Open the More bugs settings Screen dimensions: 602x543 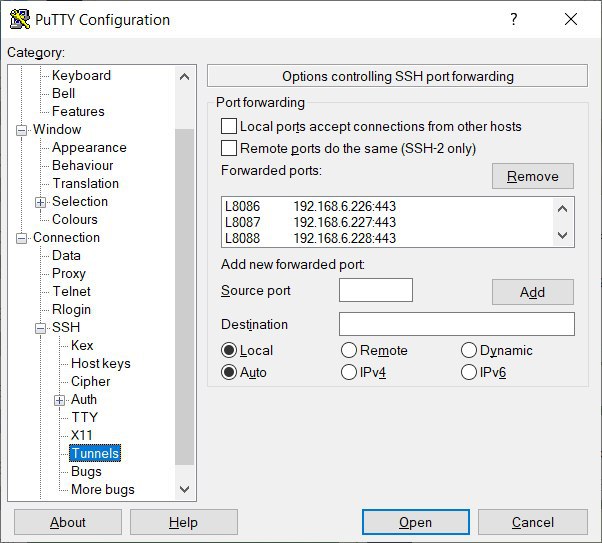[x=103, y=490]
